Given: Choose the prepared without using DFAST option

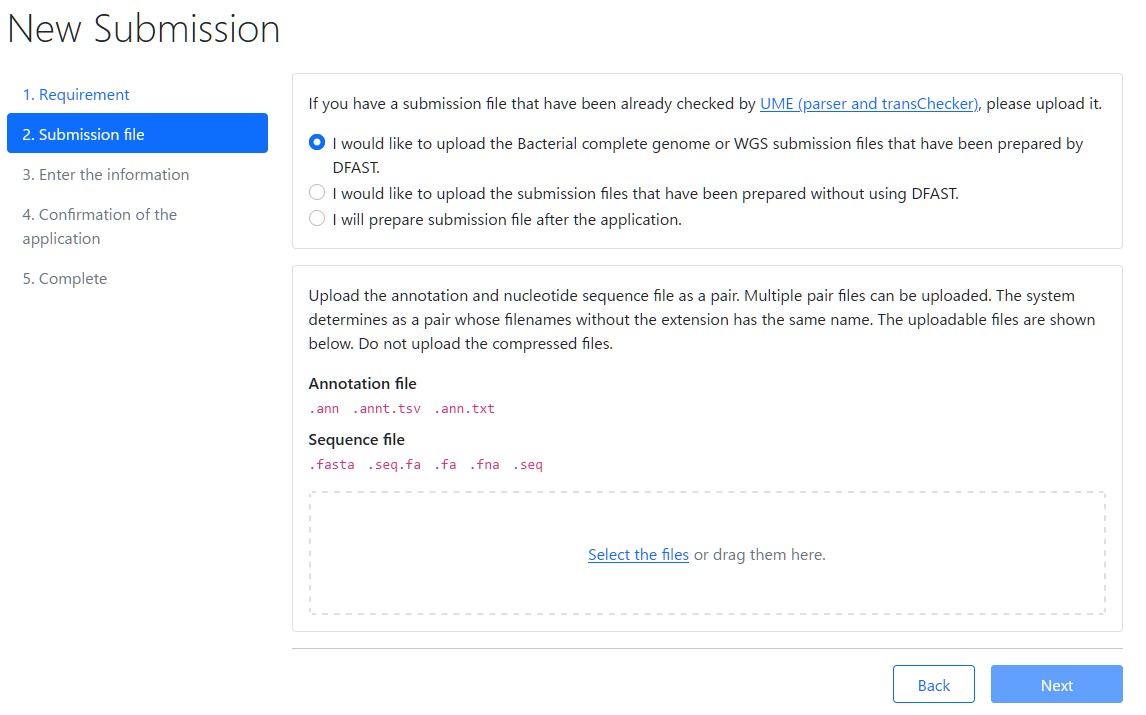Looking at the screenshot, I should click(317, 193).
